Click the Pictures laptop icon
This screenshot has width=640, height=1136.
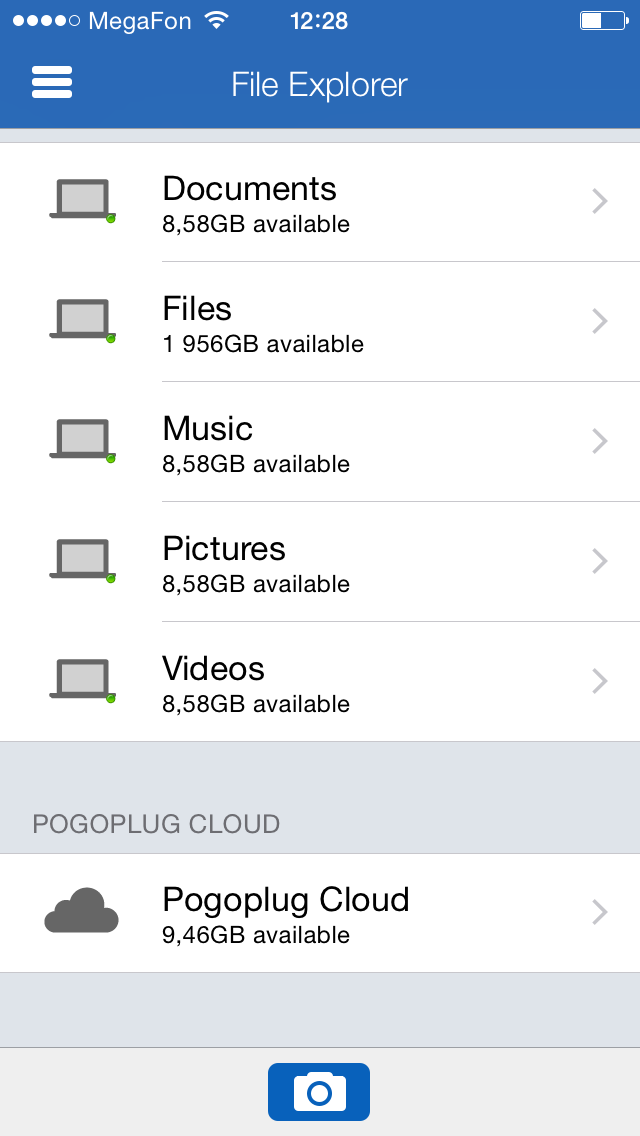(81, 560)
